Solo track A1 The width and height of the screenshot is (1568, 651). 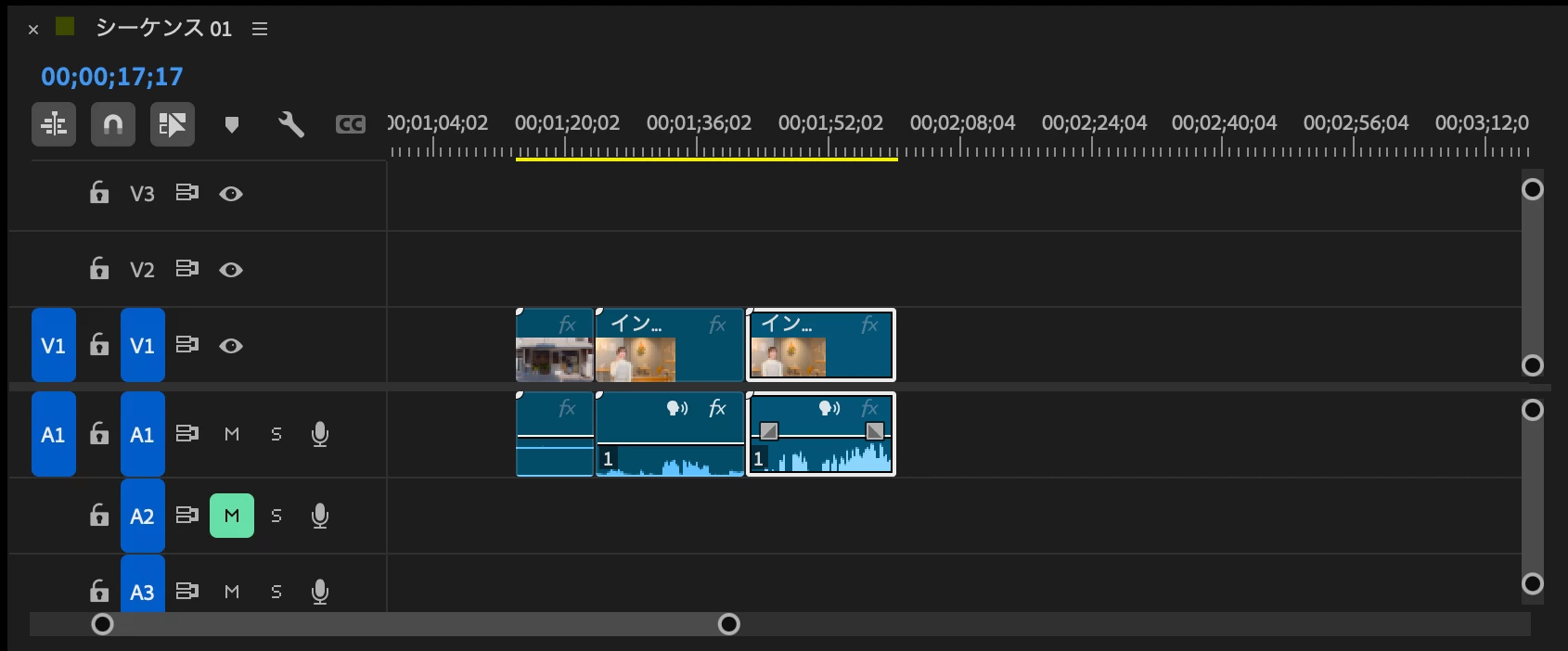[x=276, y=434]
